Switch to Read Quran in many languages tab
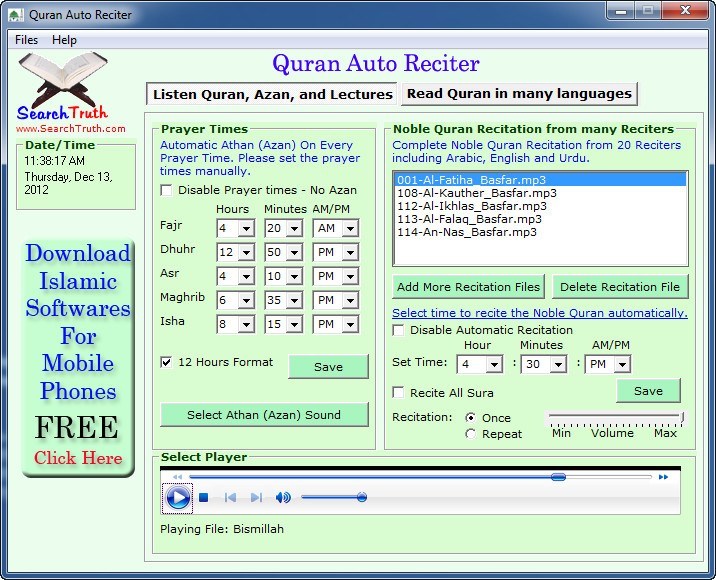This screenshot has height=580, width=716. pyautogui.click(x=519, y=94)
